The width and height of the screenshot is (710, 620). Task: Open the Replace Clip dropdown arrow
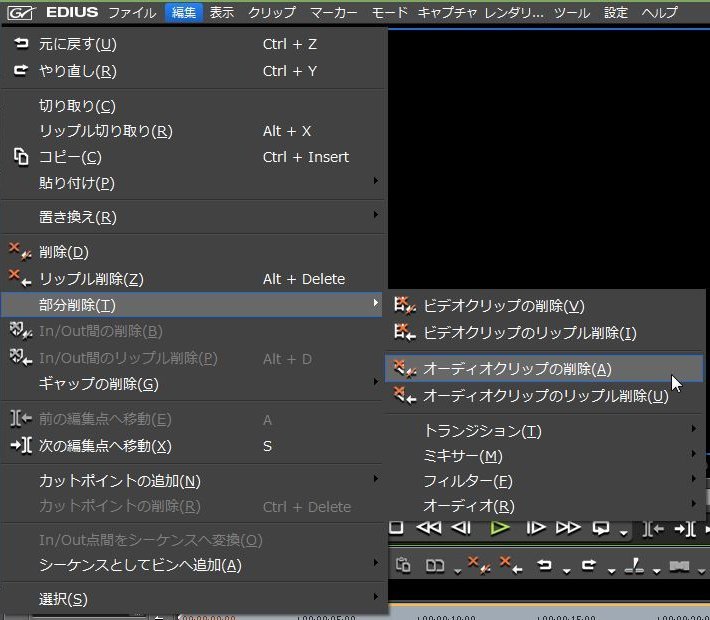coord(458,571)
